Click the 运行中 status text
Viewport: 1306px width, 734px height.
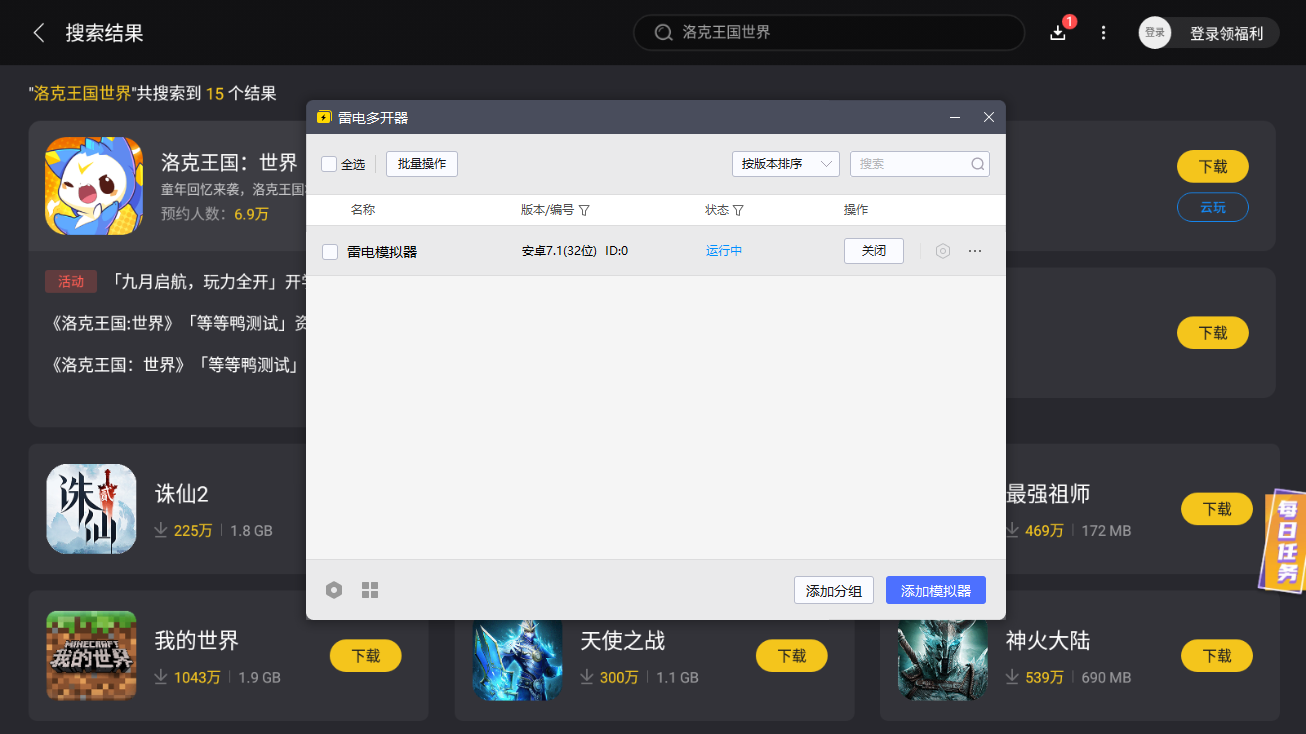(724, 251)
